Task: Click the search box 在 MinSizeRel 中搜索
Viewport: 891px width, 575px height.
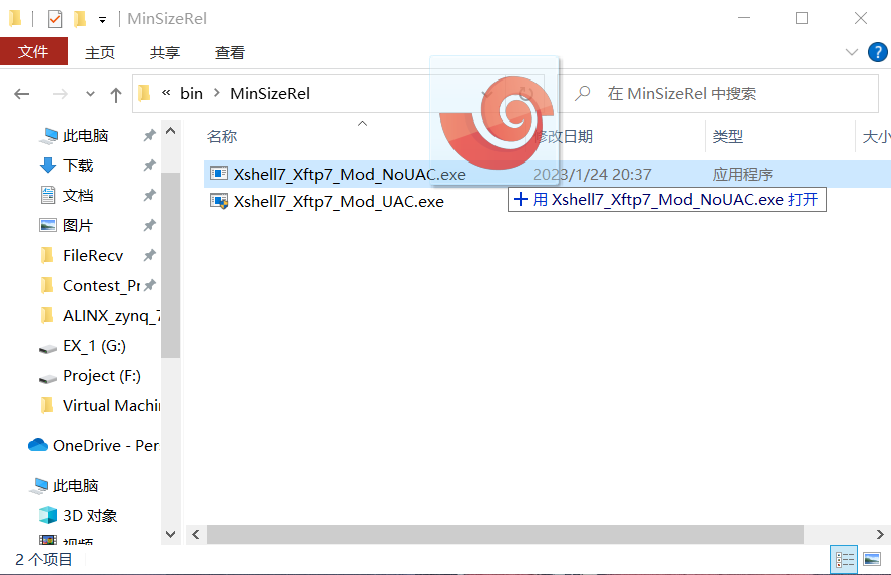Action: coord(720,94)
